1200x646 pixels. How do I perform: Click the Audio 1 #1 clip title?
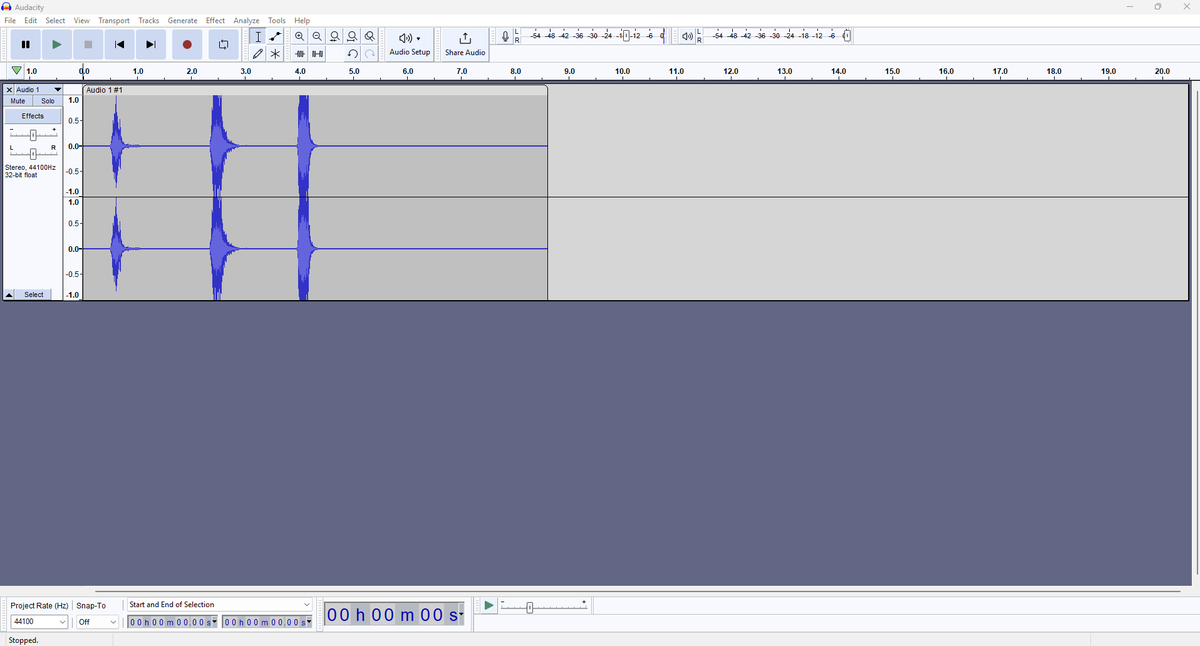pyautogui.click(x=105, y=90)
